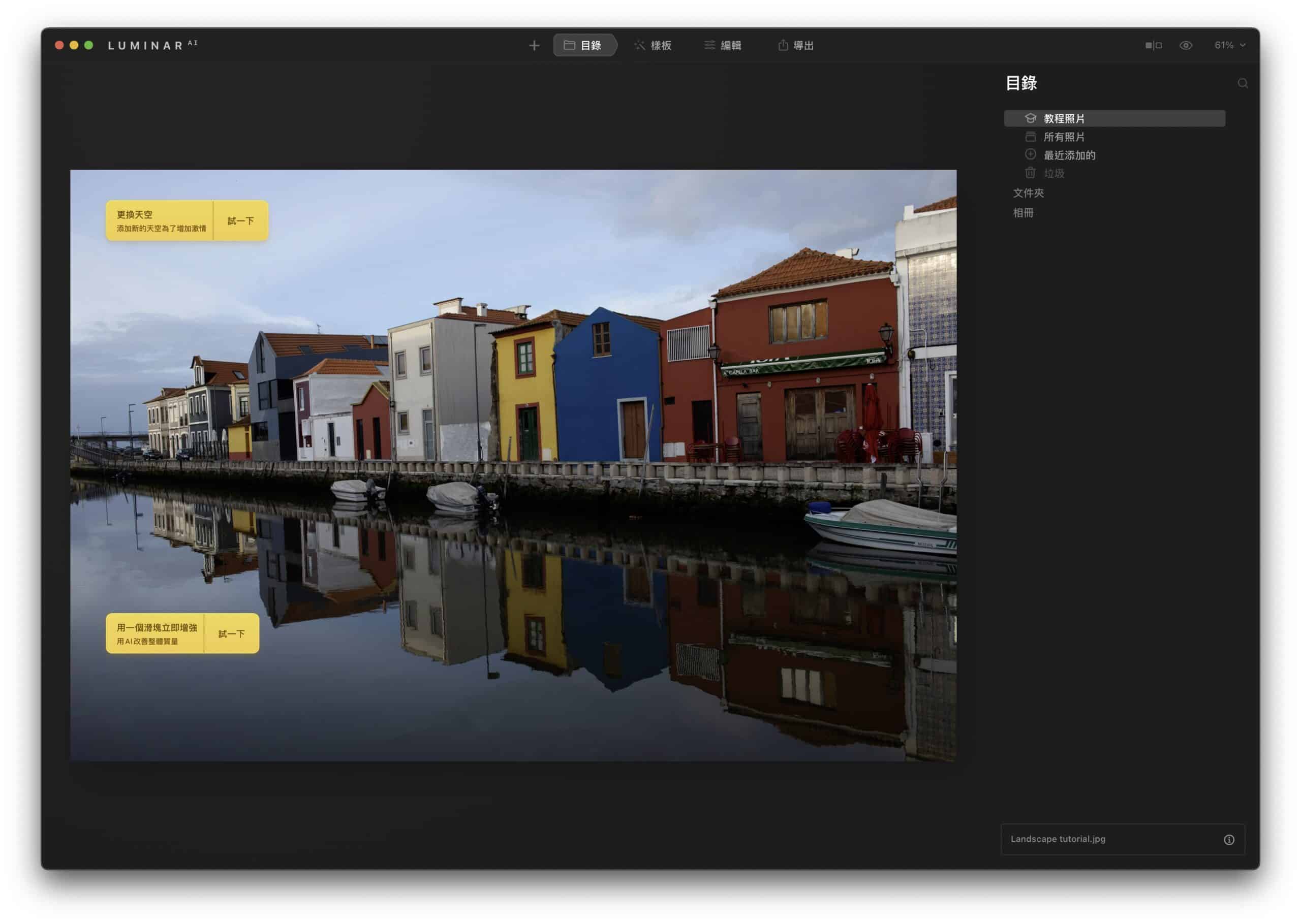Expand the 文件夾 section

click(1028, 193)
